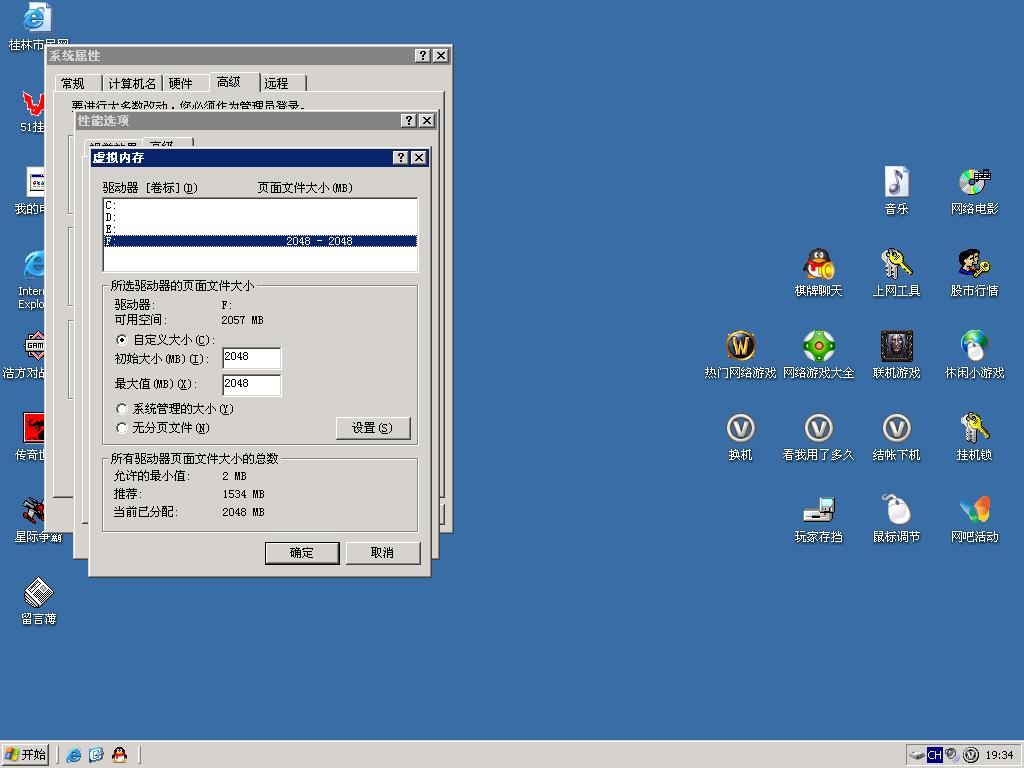This screenshot has width=1024, height=768.
Task: Click the 初始大小 input field
Action: (x=251, y=358)
